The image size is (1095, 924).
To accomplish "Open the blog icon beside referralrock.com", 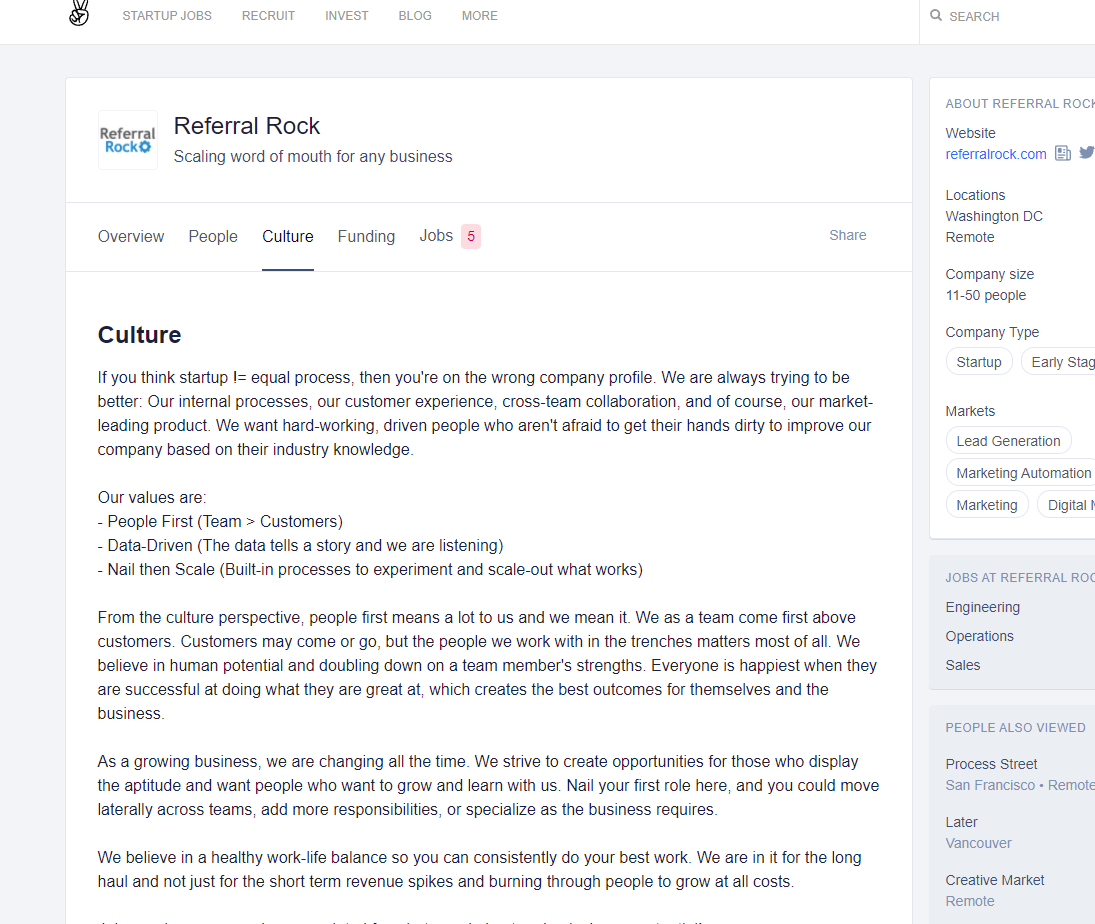I will coord(1063,154).
